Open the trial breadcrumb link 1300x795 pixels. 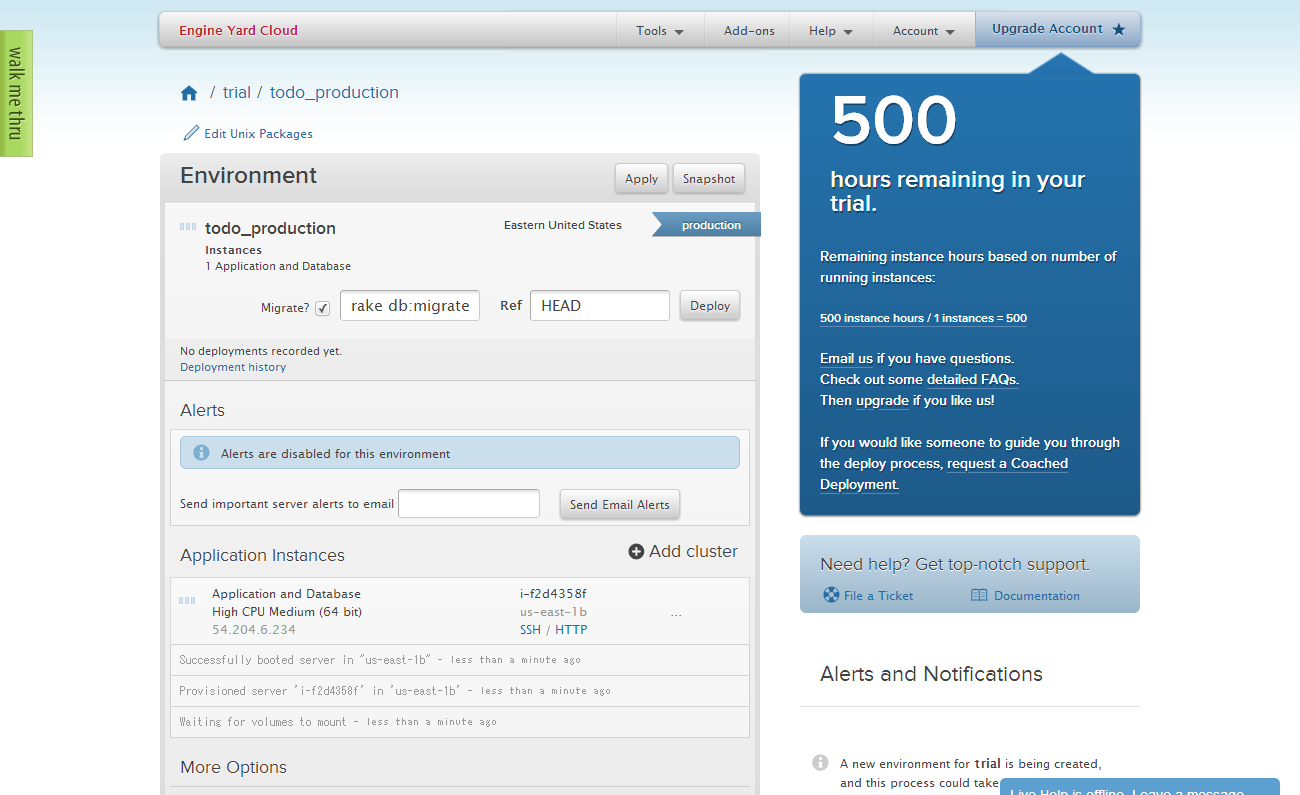[237, 92]
